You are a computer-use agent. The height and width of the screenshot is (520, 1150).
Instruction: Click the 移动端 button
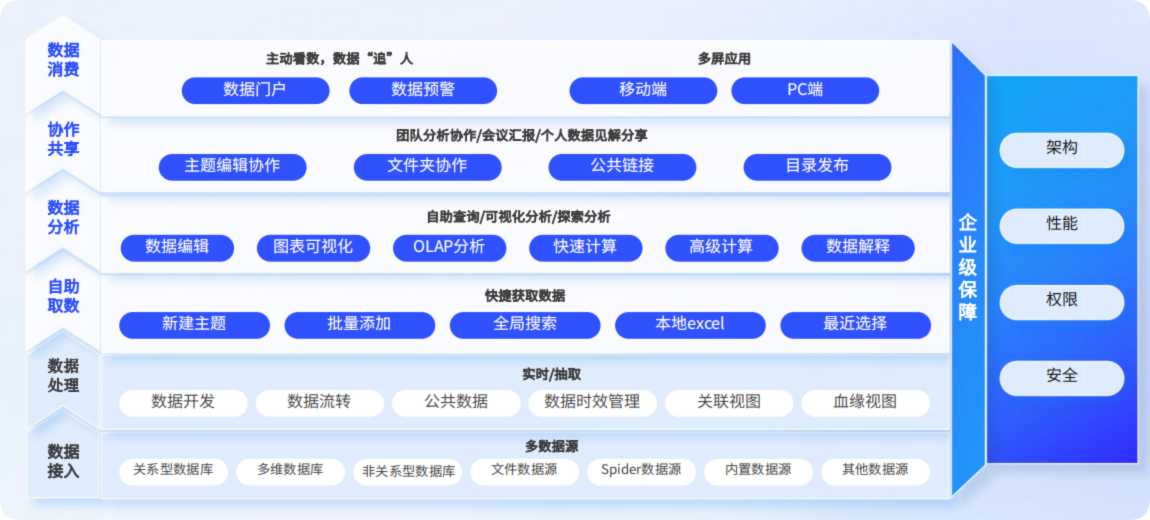click(x=643, y=91)
